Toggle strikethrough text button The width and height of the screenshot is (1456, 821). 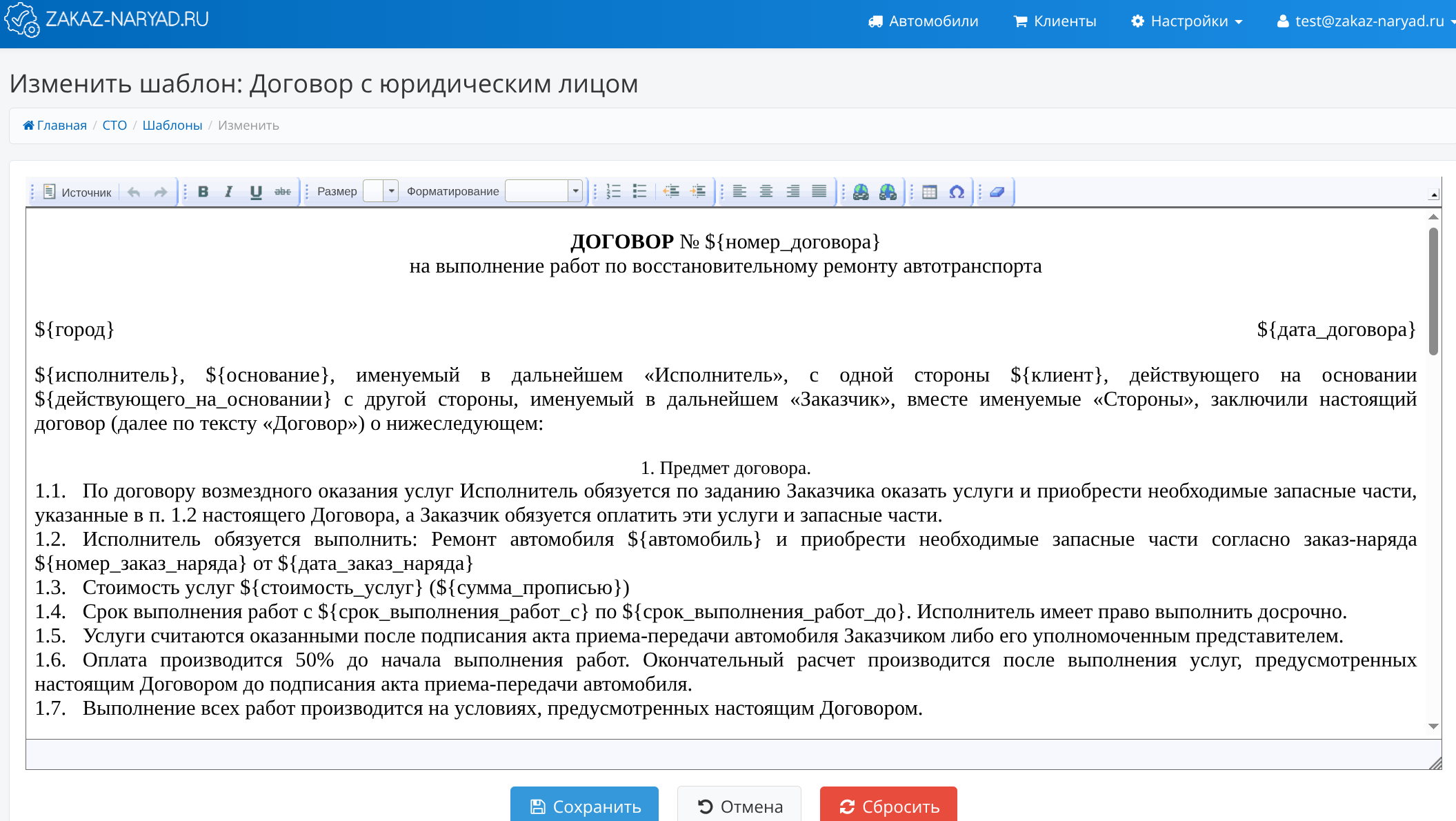[x=283, y=192]
